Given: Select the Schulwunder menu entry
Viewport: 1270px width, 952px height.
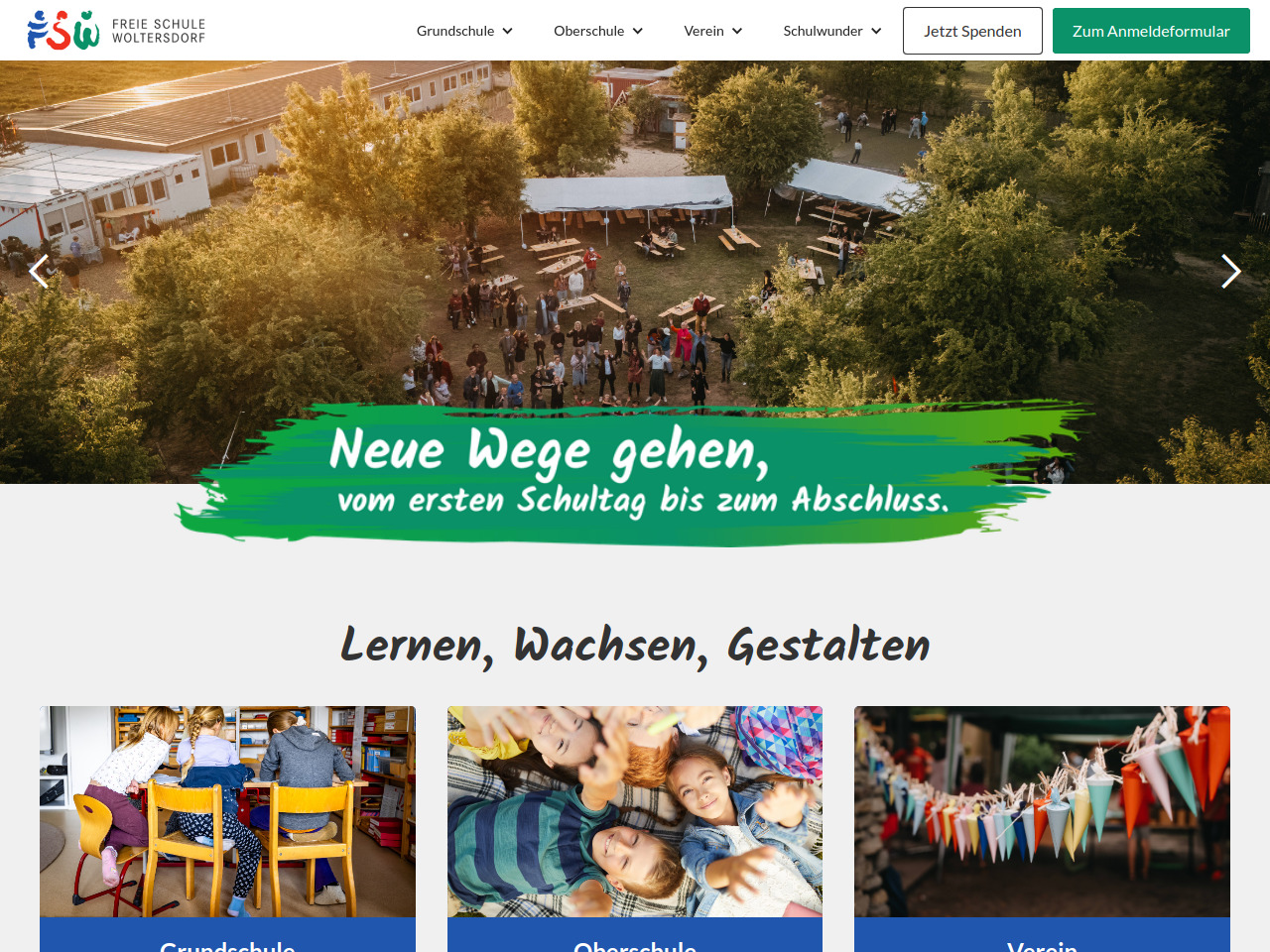Looking at the screenshot, I should [x=823, y=31].
